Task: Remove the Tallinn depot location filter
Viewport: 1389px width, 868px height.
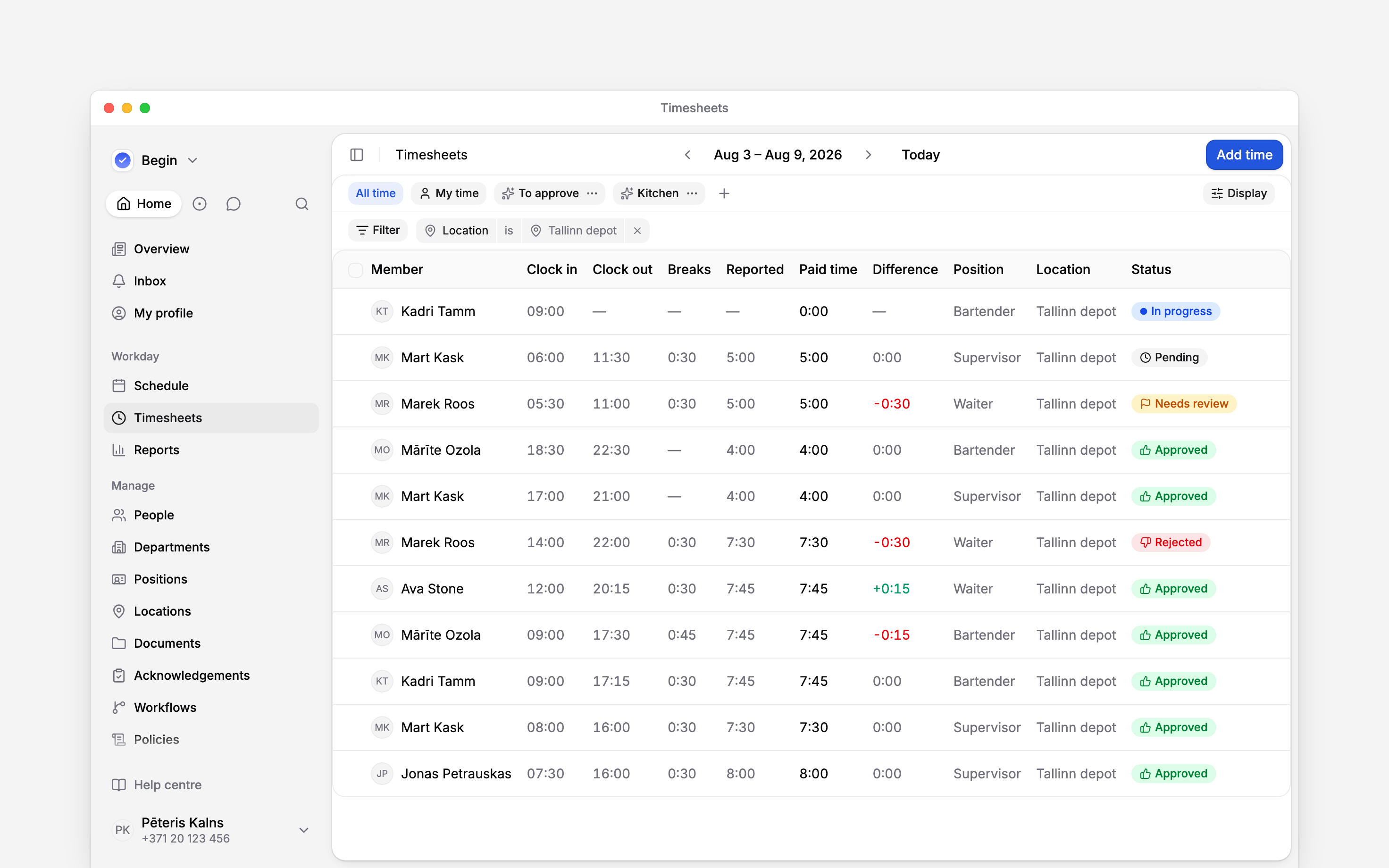Action: [x=637, y=231]
